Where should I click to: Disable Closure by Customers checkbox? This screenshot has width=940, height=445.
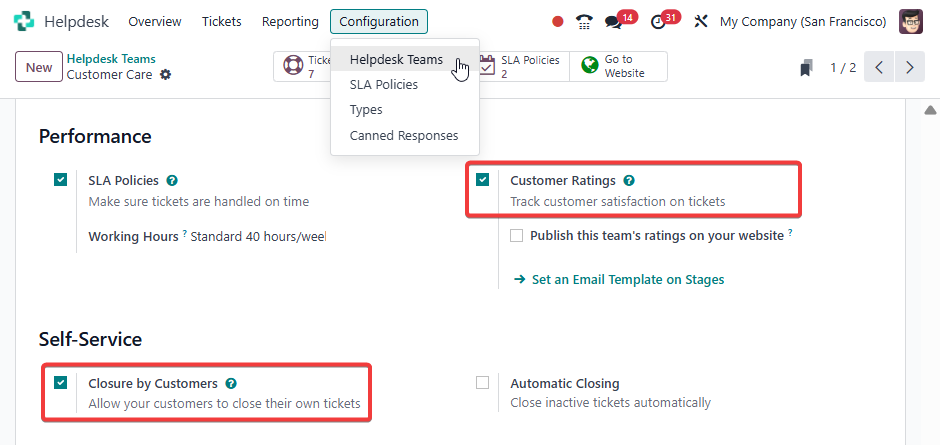61,382
